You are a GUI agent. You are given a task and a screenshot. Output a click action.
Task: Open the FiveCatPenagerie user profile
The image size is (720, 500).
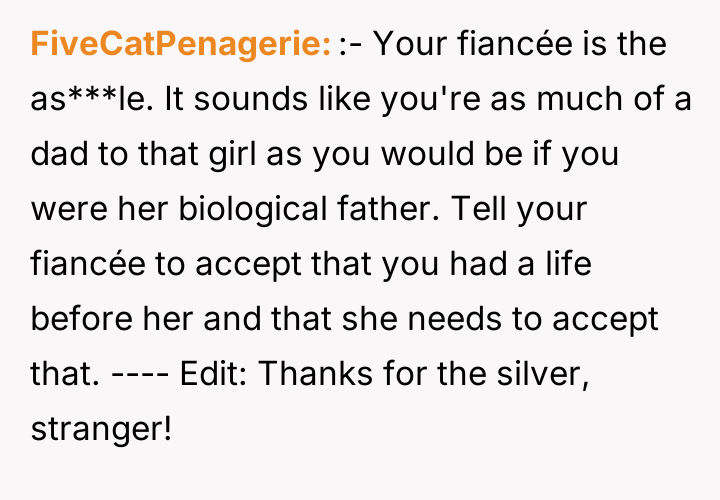pyautogui.click(x=181, y=45)
